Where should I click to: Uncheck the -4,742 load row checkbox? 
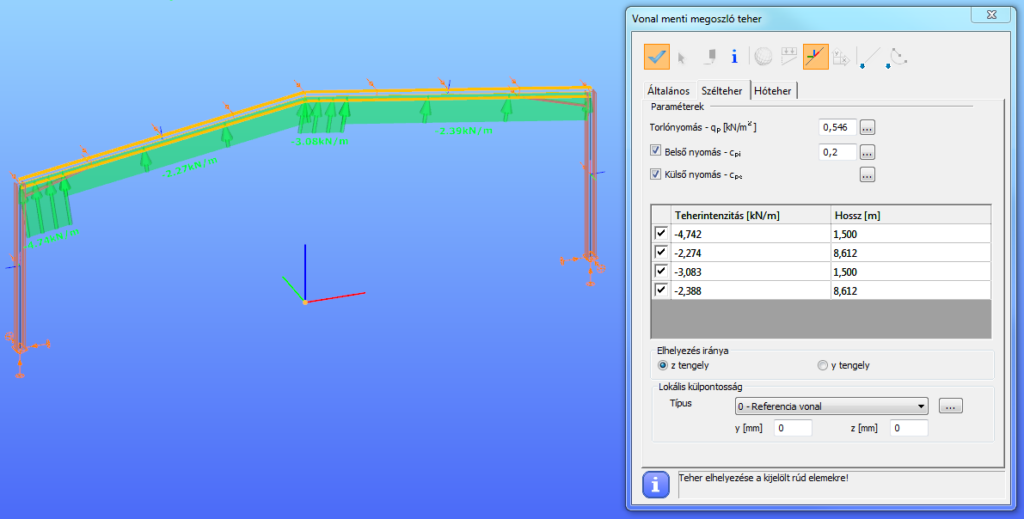tap(661, 233)
